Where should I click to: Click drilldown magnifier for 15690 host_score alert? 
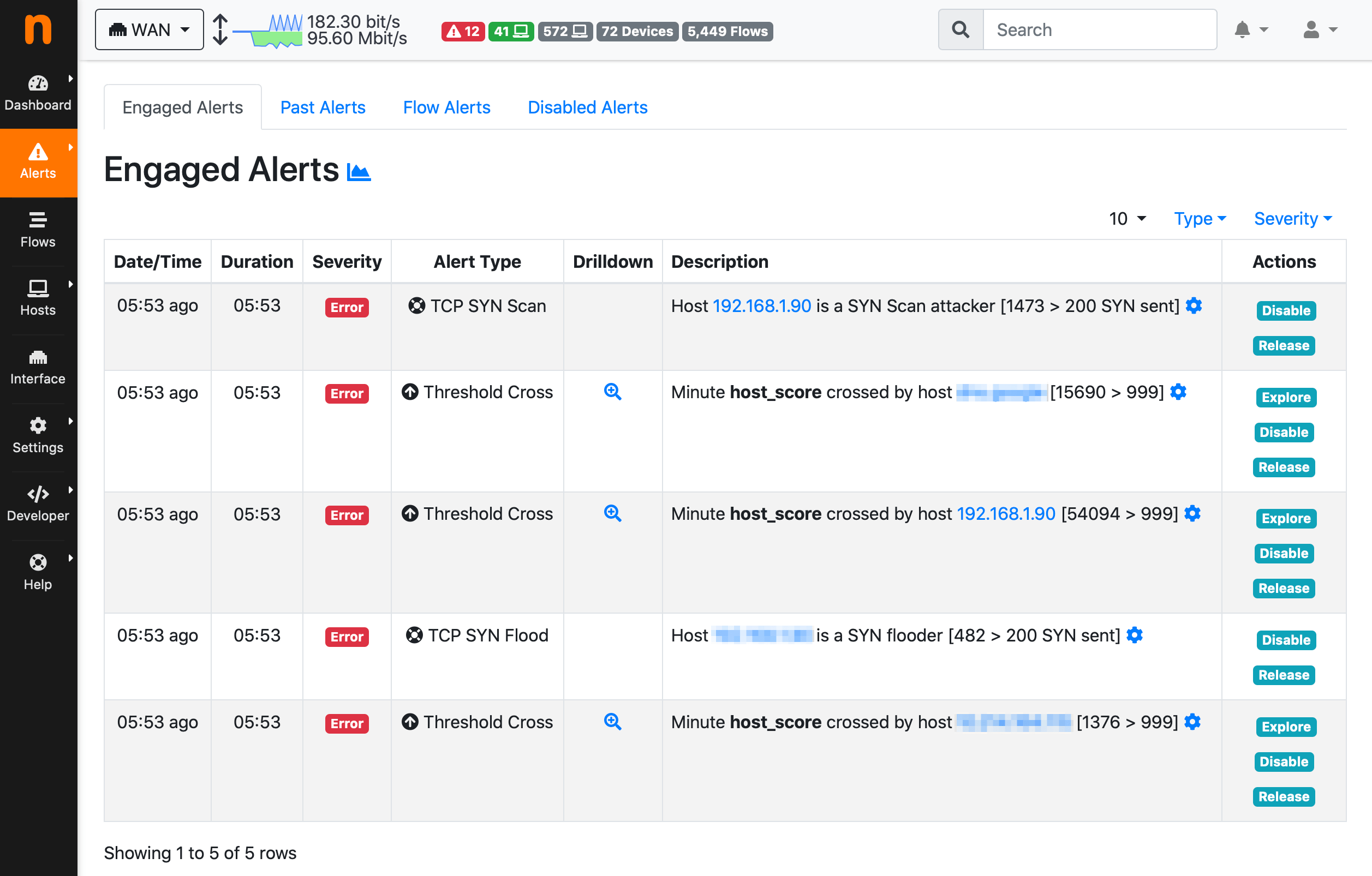[612, 392]
